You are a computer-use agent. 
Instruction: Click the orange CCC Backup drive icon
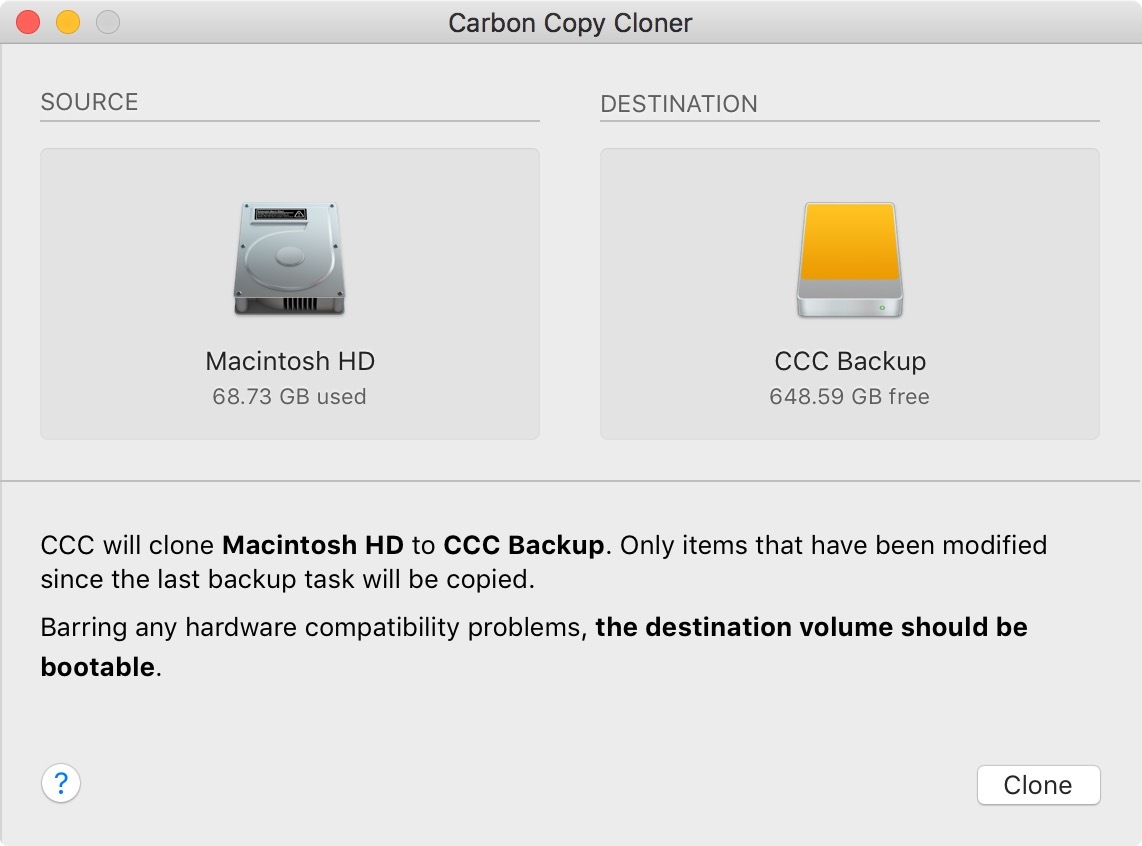[849, 260]
